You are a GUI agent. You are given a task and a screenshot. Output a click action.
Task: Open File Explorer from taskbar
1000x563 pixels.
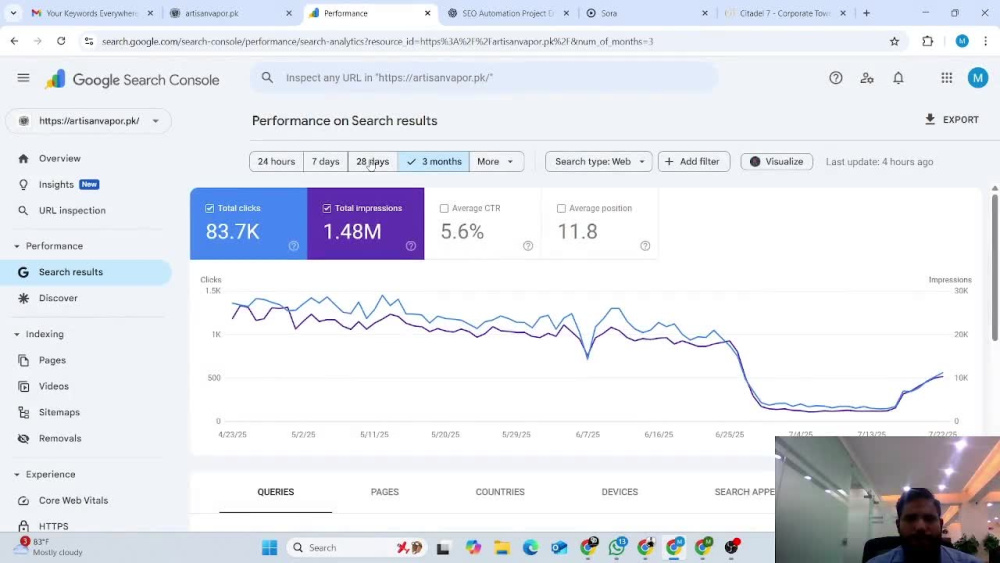[502, 548]
